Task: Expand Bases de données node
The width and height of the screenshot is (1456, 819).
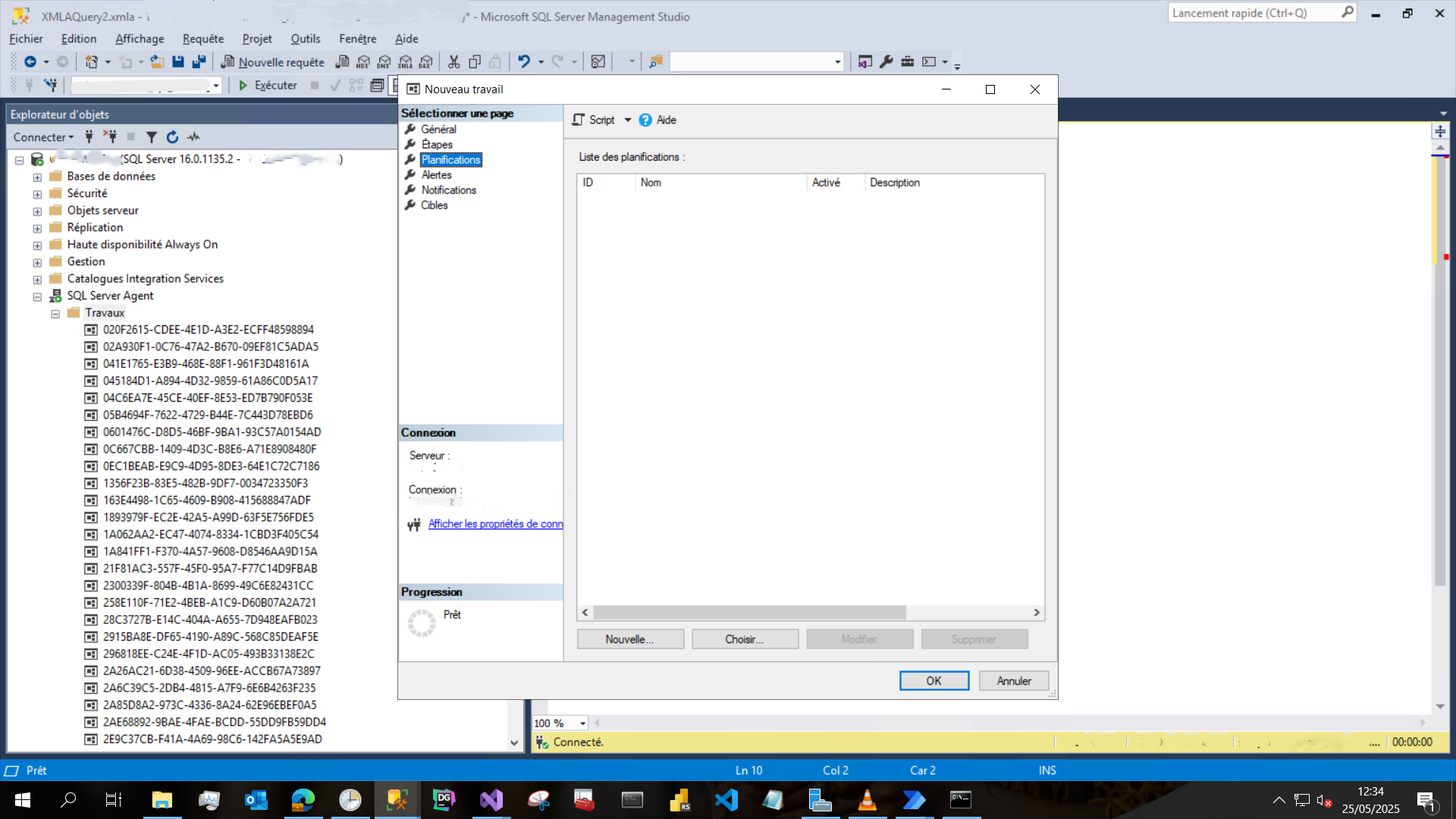Action: pyautogui.click(x=37, y=177)
